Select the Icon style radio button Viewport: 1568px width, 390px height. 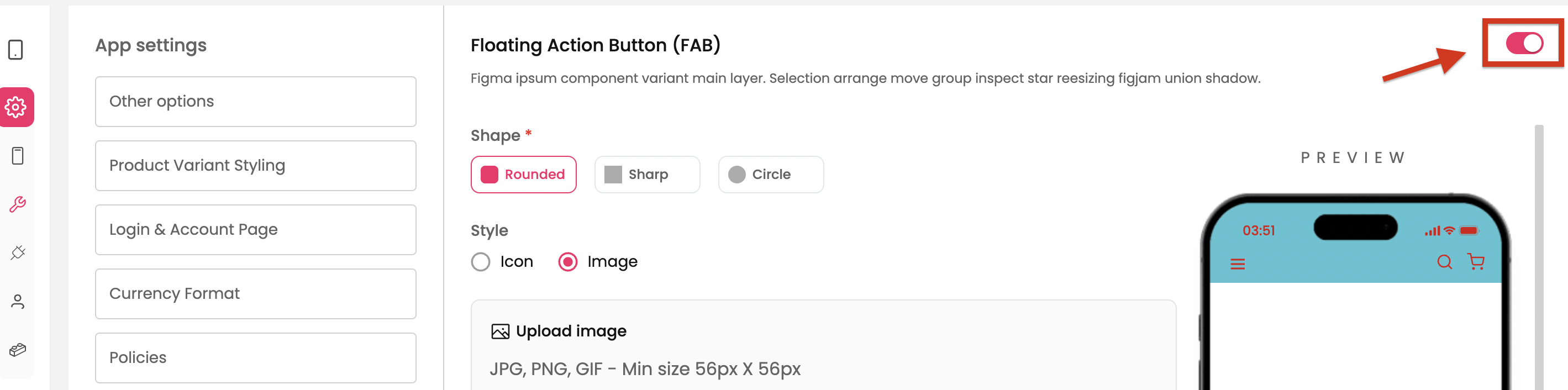click(481, 262)
